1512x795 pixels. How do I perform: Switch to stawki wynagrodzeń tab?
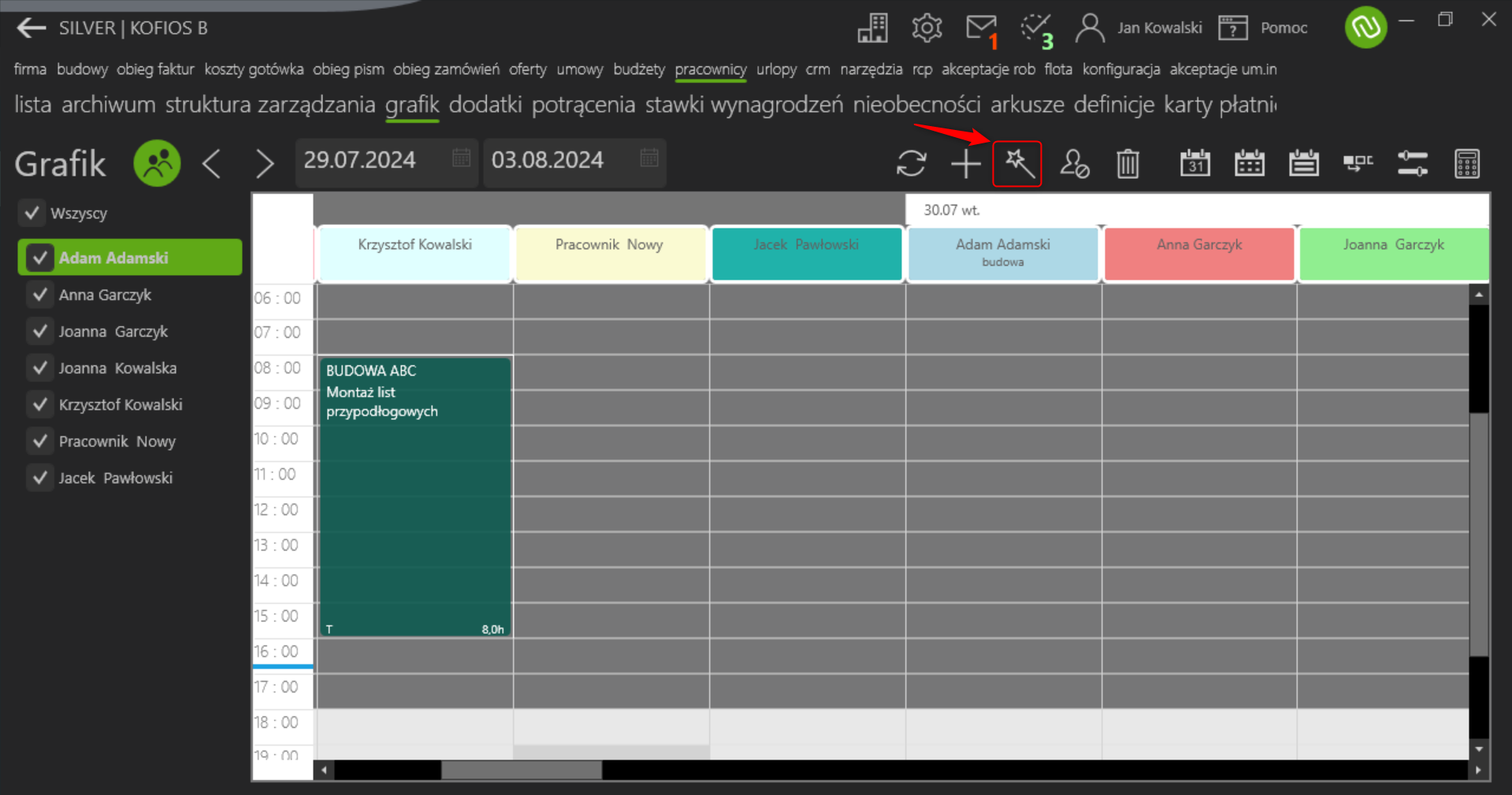pos(744,105)
